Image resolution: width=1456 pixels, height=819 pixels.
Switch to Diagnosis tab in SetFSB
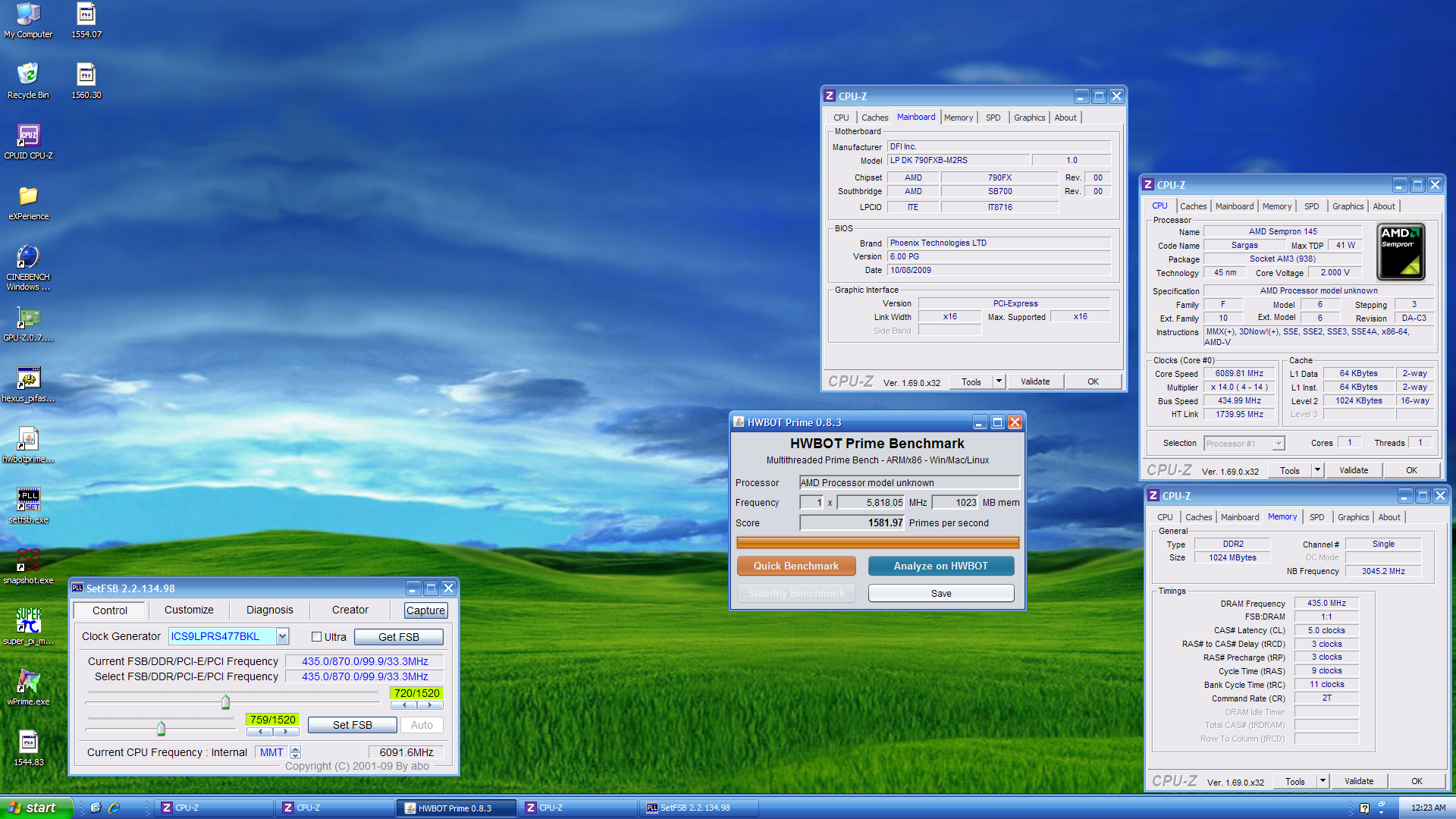tap(269, 610)
